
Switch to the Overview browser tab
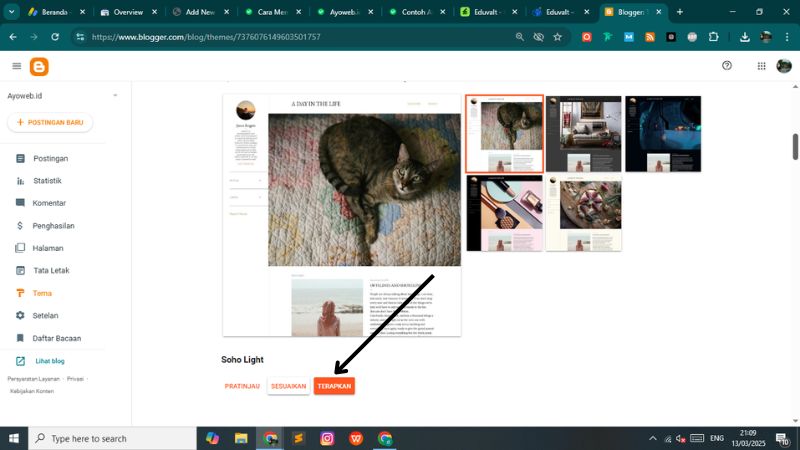127,12
